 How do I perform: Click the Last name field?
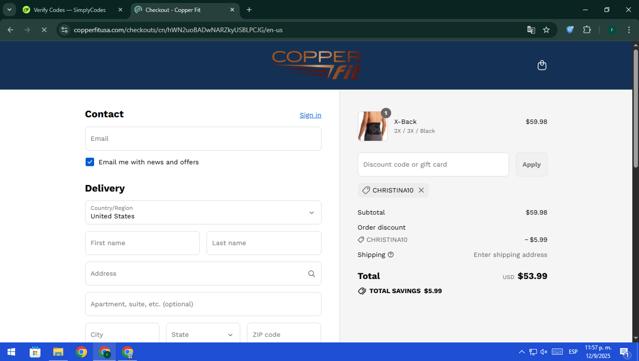[264, 243]
